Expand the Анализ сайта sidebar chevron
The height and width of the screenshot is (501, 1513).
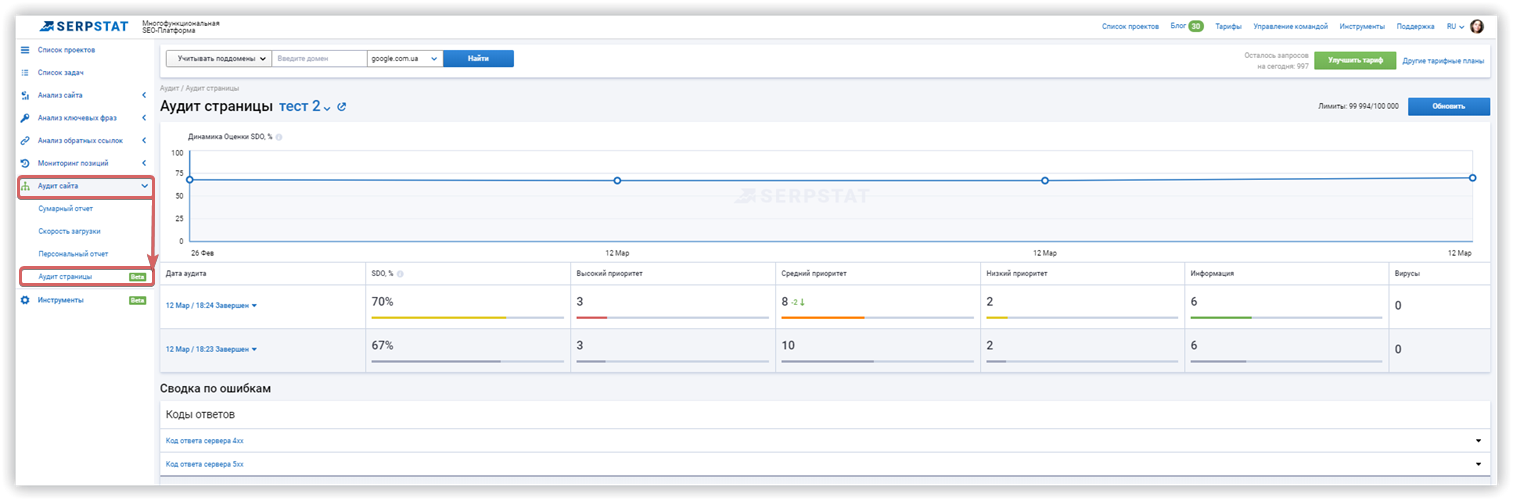point(144,95)
